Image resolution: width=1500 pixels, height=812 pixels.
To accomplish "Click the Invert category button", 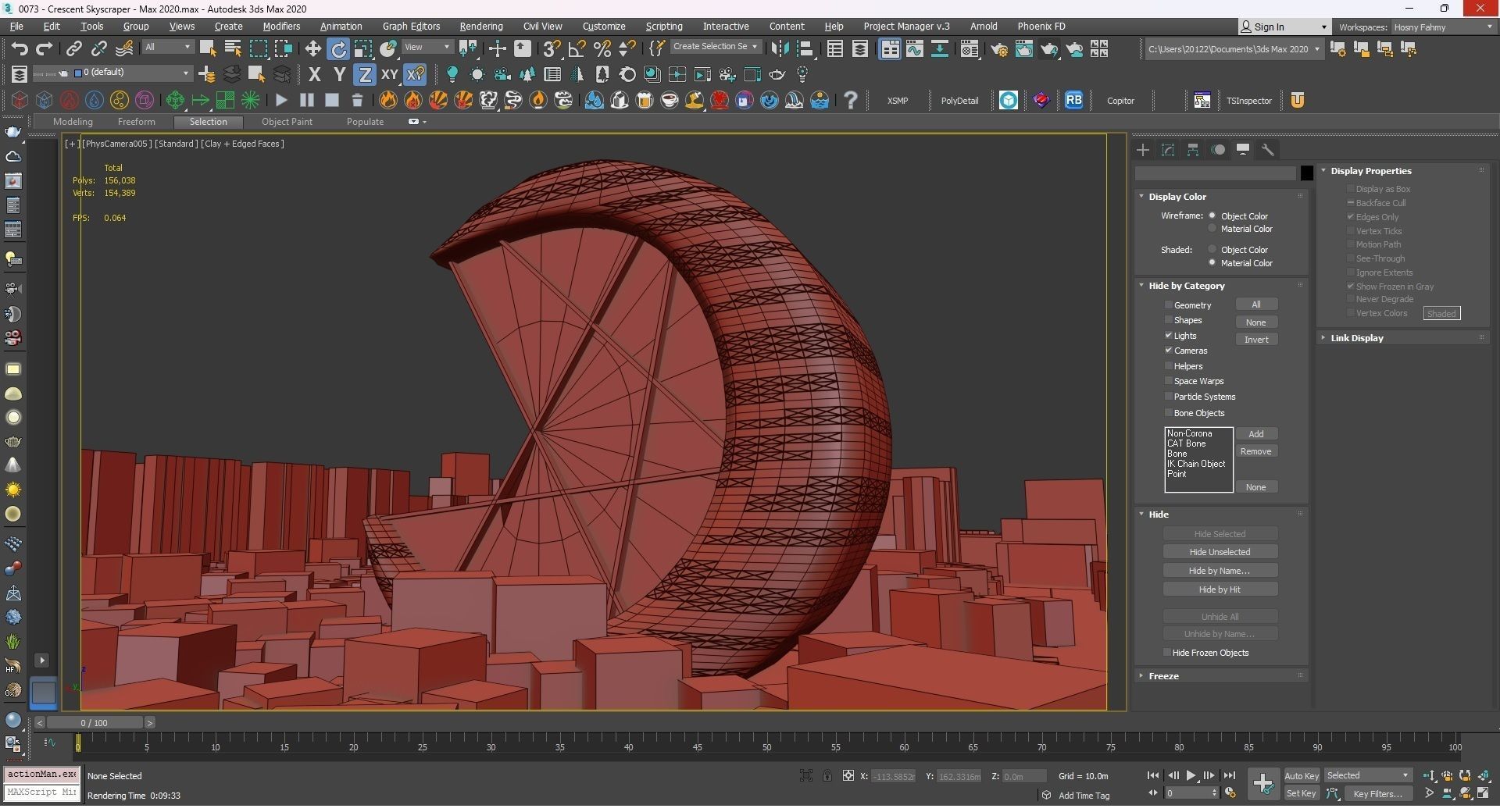I will tap(1256, 340).
